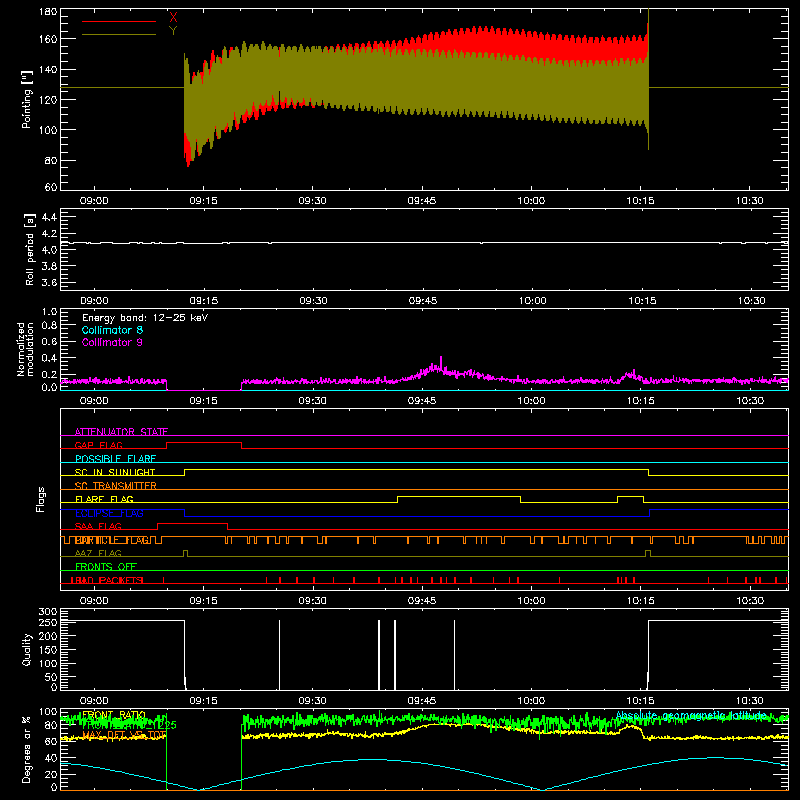Click the Quality spike near 09:50
This screenshot has width=800, height=800.
(x=454, y=655)
